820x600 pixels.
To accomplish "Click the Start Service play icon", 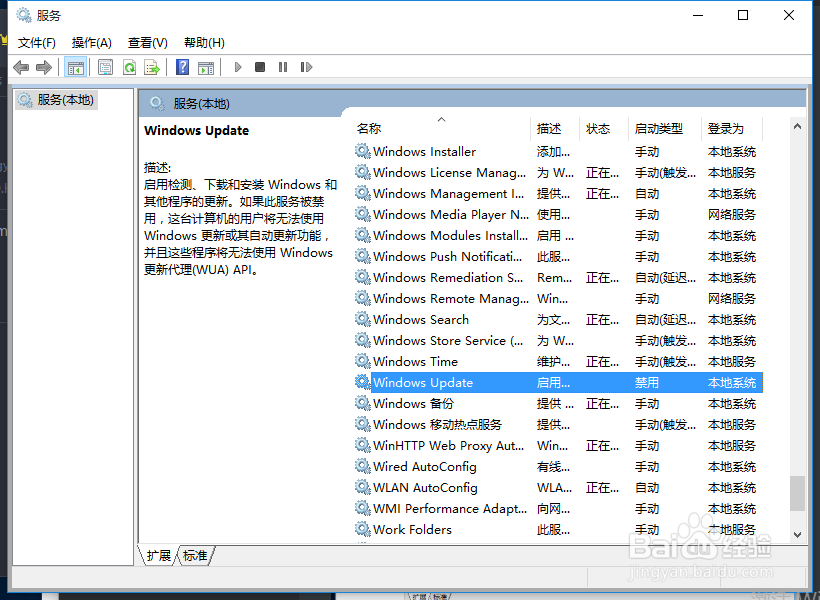I will 238,67.
